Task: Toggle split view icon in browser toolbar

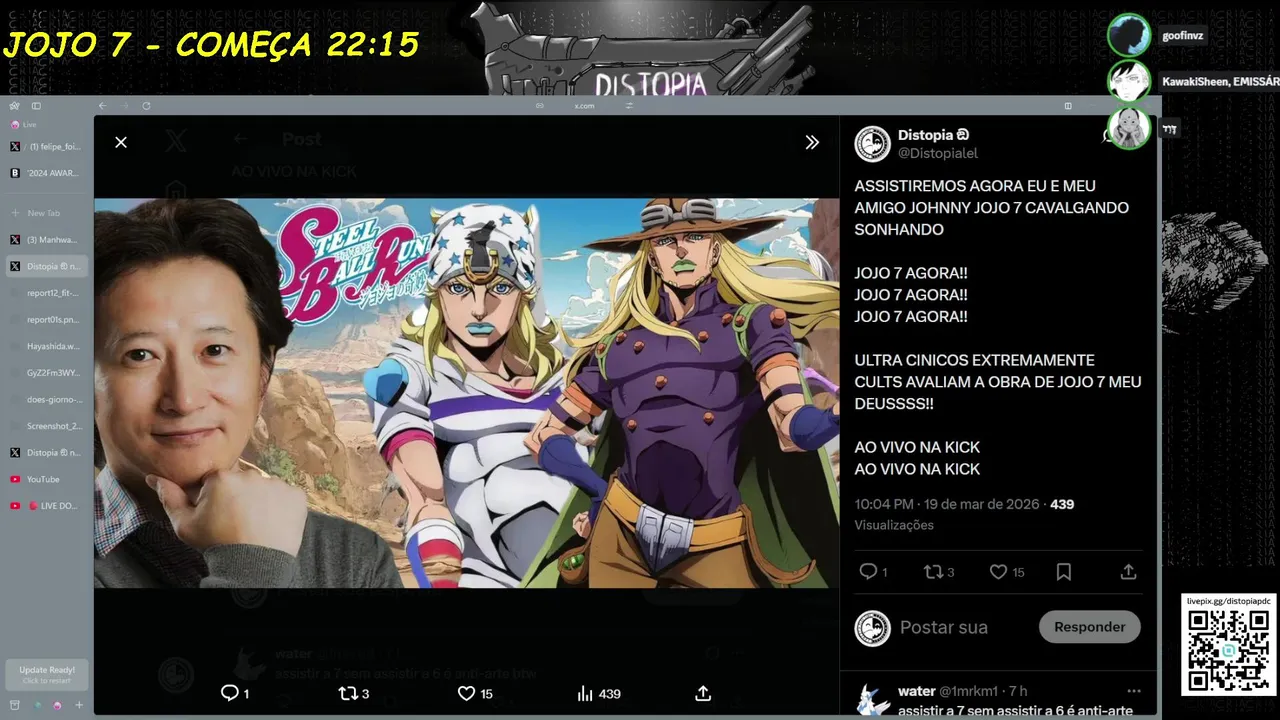Action: tap(1068, 106)
